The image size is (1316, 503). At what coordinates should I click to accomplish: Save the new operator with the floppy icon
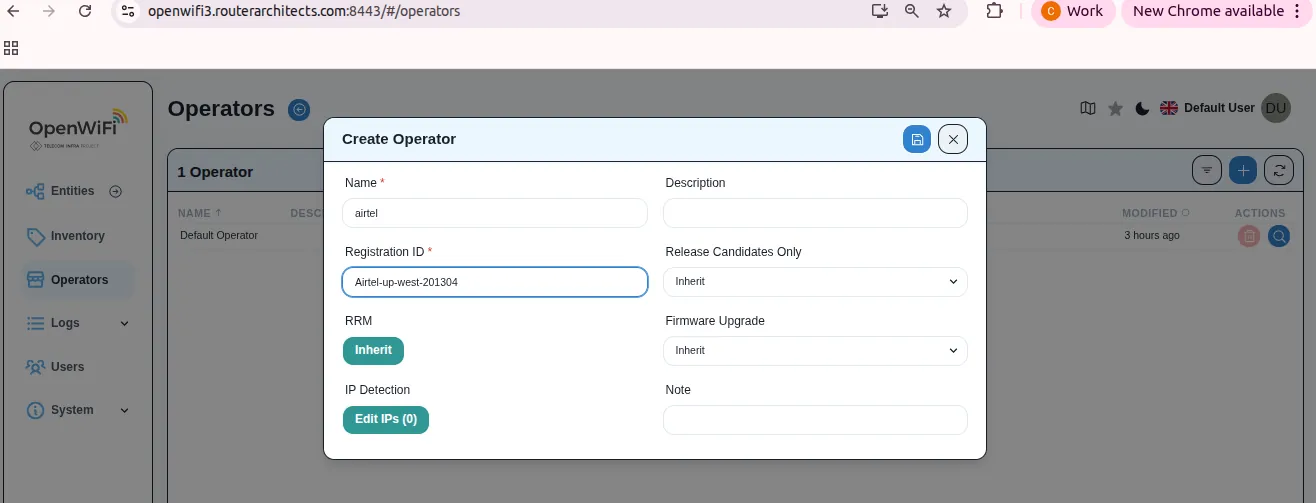pos(917,139)
